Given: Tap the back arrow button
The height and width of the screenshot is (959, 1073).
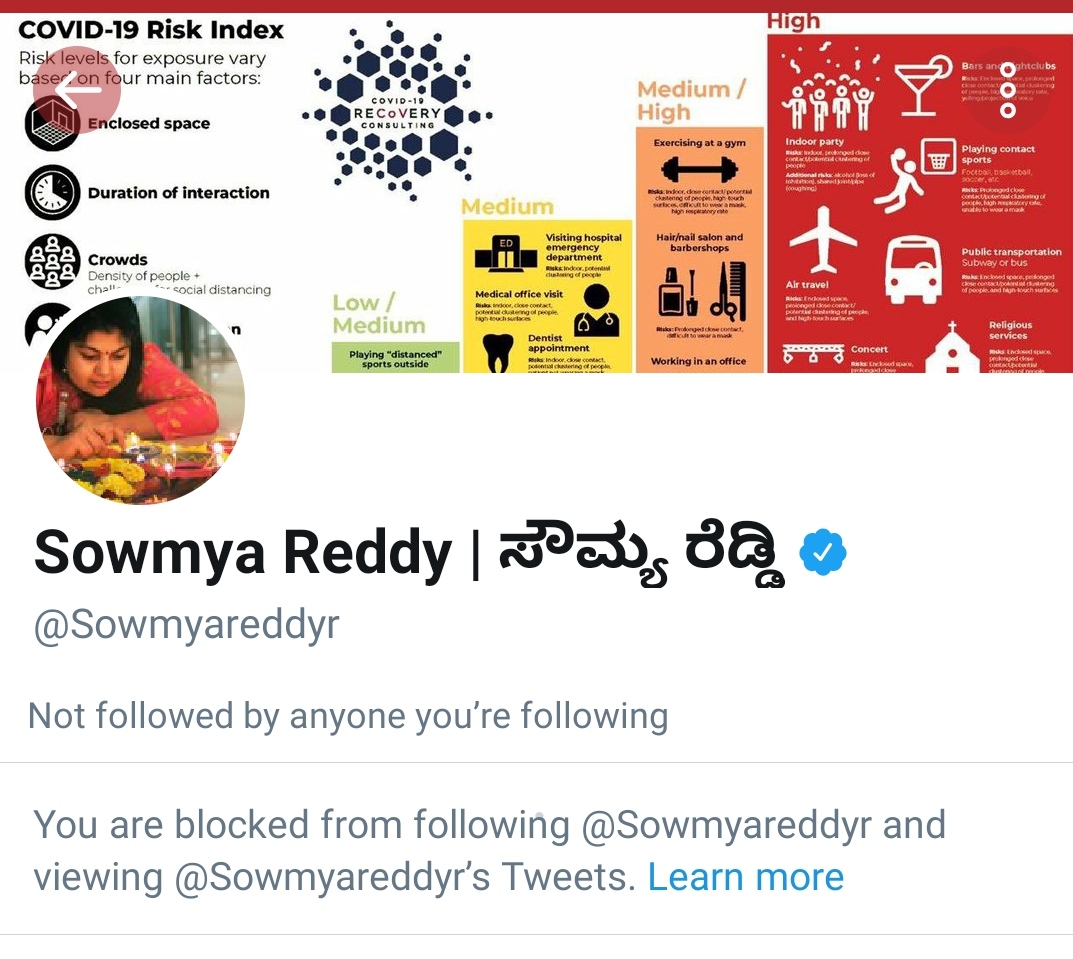Looking at the screenshot, I should tap(77, 90).
